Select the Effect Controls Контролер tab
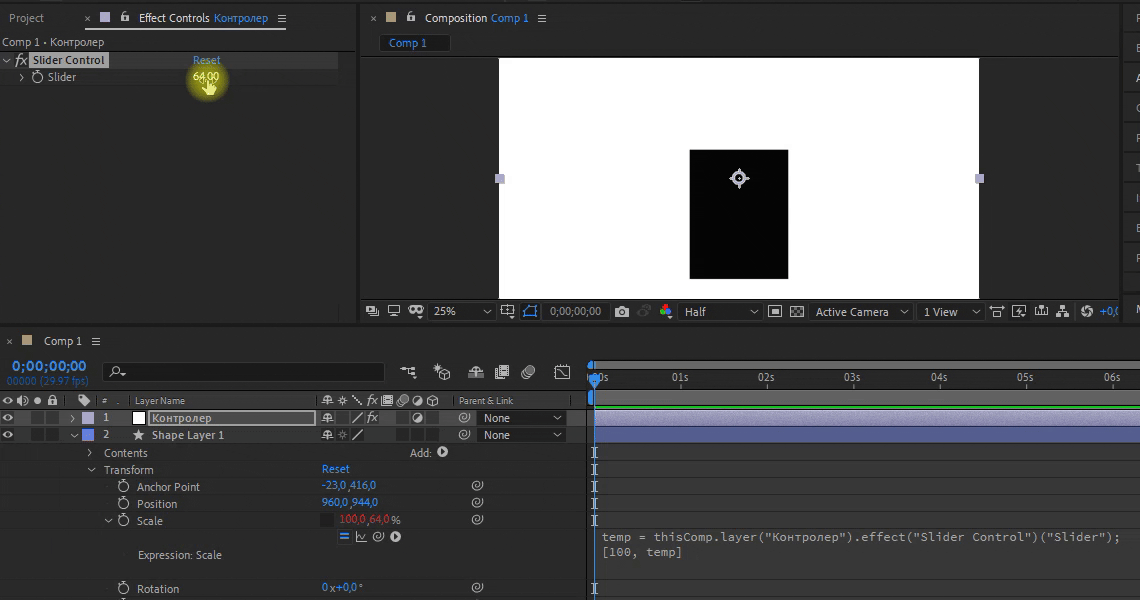Screen dimensions: 1140x600 pos(203,18)
